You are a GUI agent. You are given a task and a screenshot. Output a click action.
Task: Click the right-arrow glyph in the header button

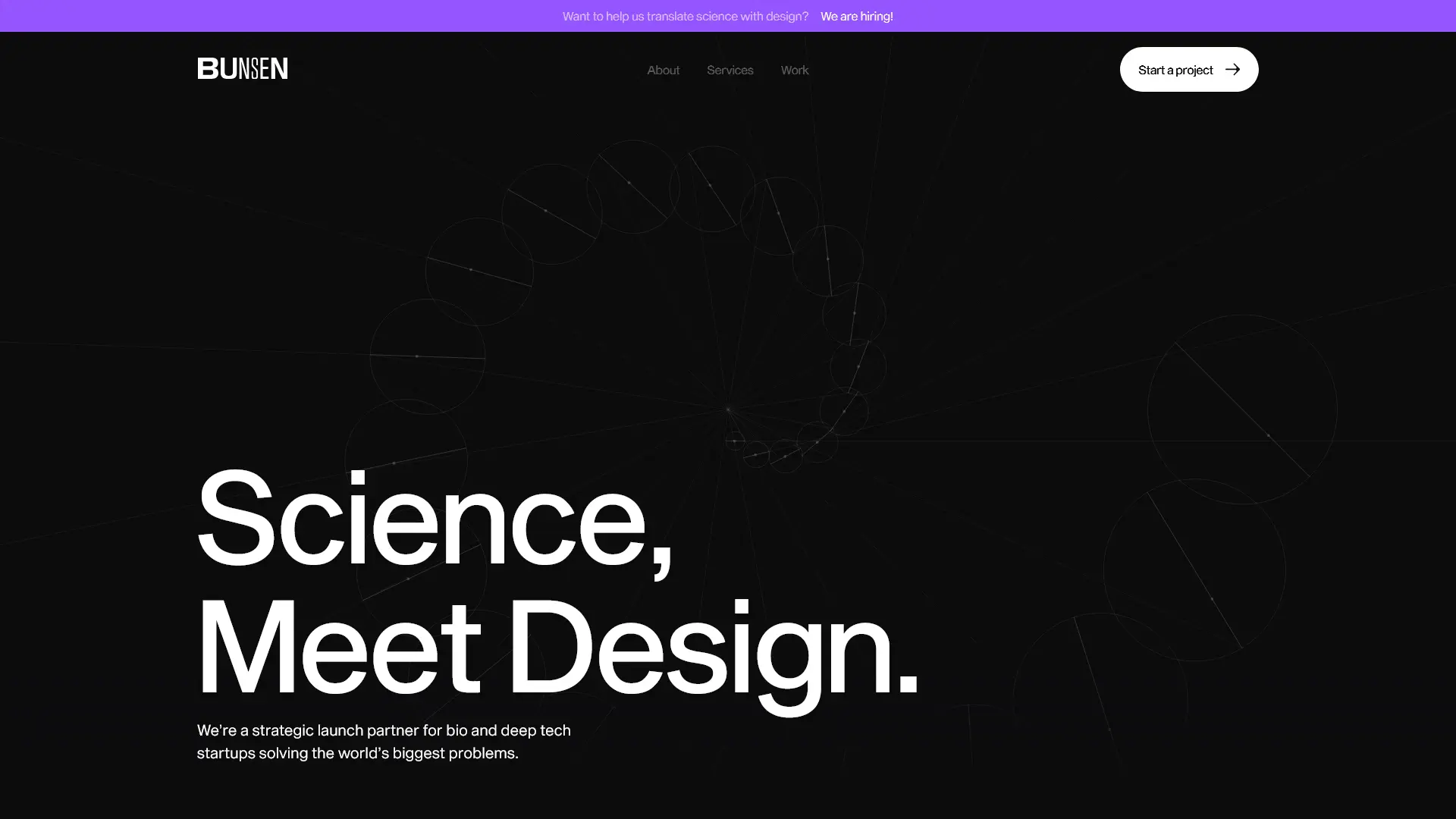click(1234, 69)
